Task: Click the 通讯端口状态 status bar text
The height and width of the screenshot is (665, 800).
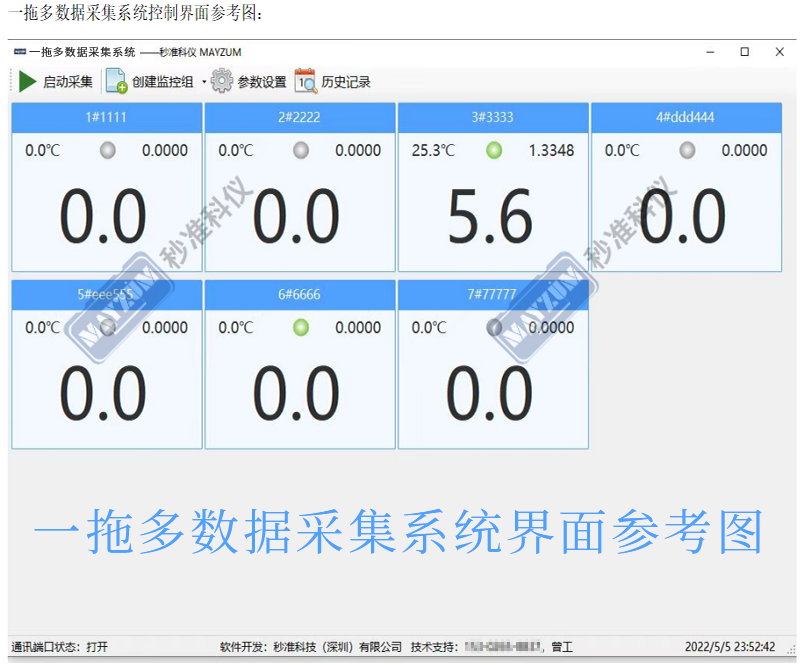Action: pos(60,647)
